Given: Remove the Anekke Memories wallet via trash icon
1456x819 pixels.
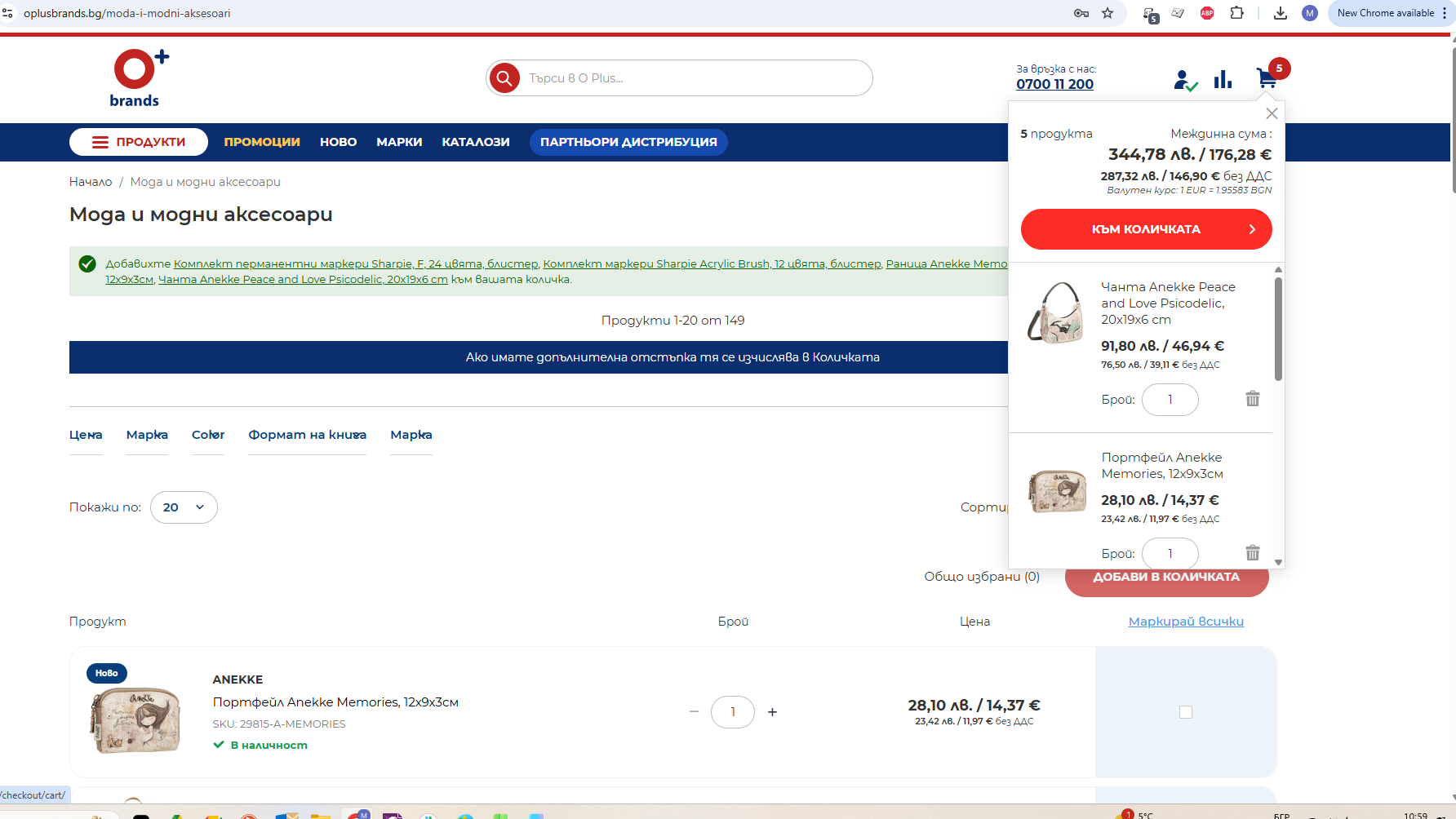Looking at the screenshot, I should pyautogui.click(x=1252, y=553).
